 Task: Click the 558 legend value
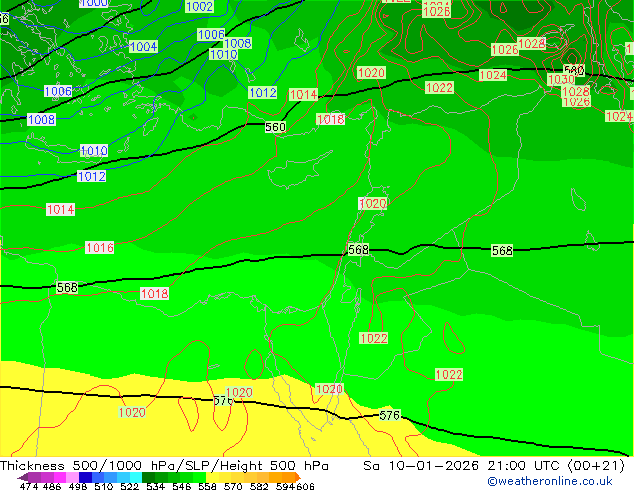(207, 486)
